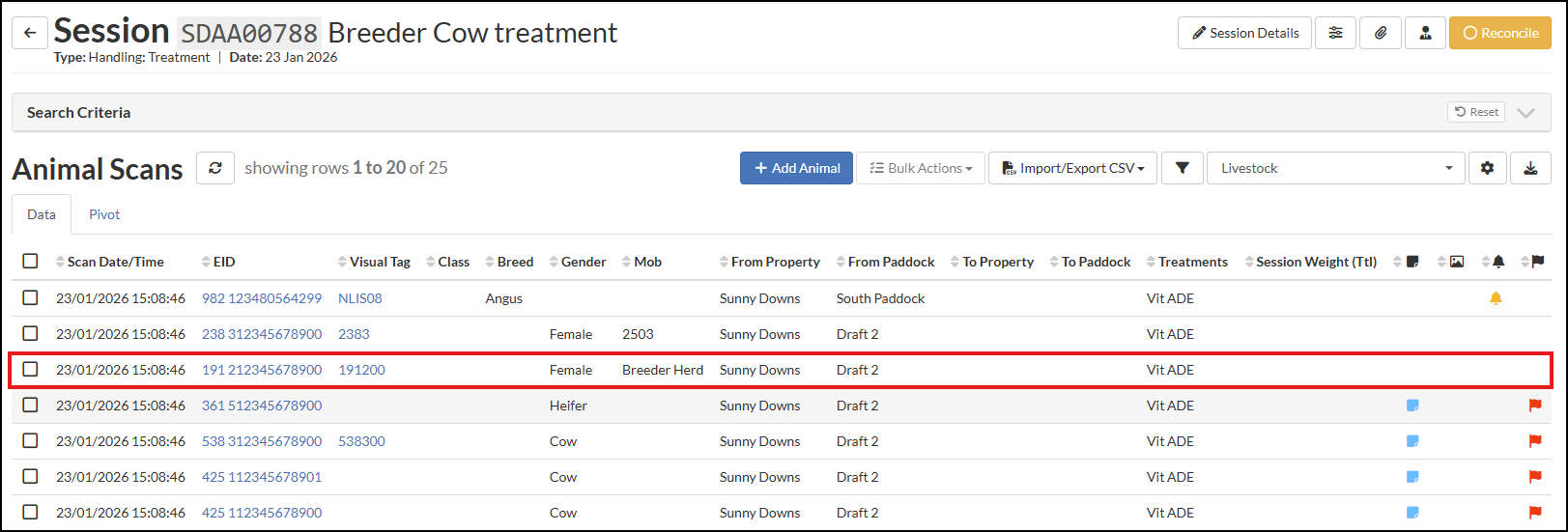Open note icon on 425 112345678901 row

tap(1412, 477)
